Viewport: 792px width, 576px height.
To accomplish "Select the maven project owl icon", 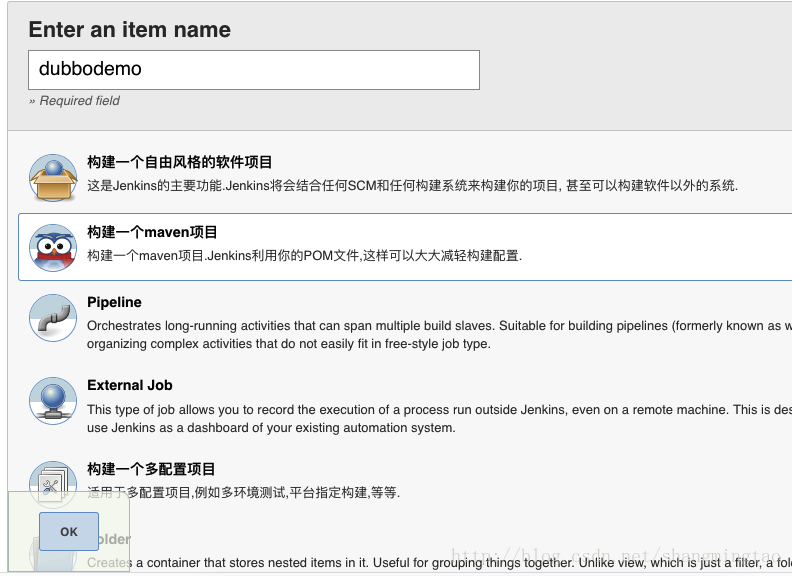I will click(53, 248).
